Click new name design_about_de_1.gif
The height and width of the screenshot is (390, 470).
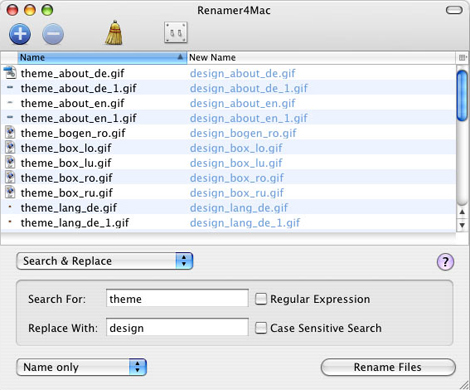(249, 88)
